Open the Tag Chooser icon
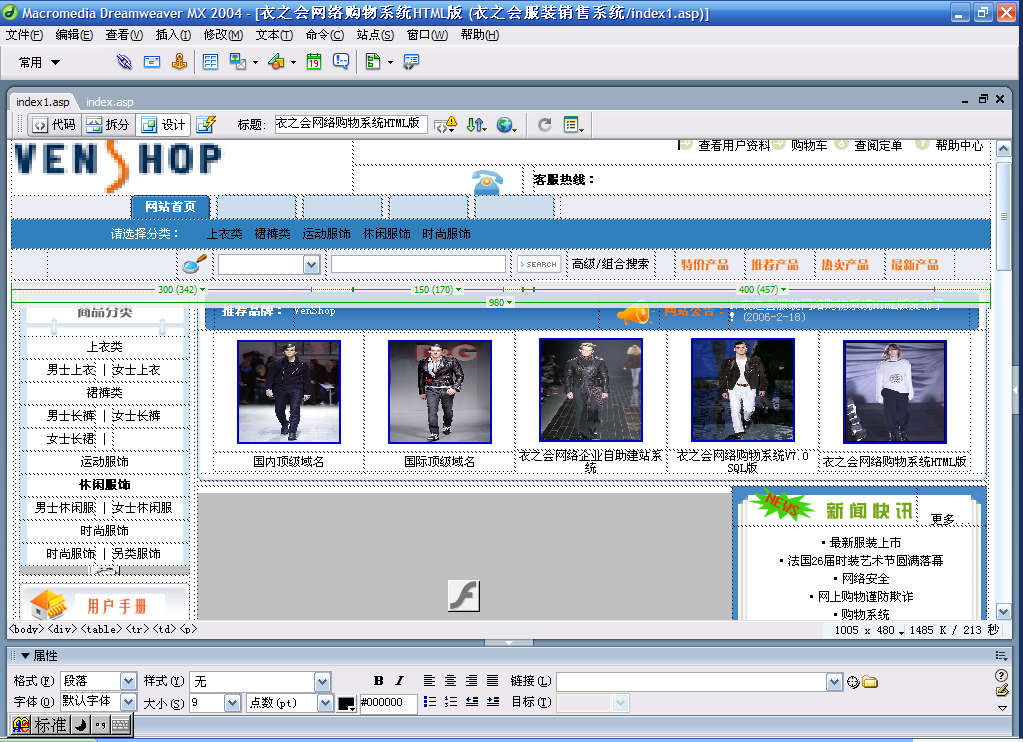Screen dimensions: 1023x742 coord(411,62)
